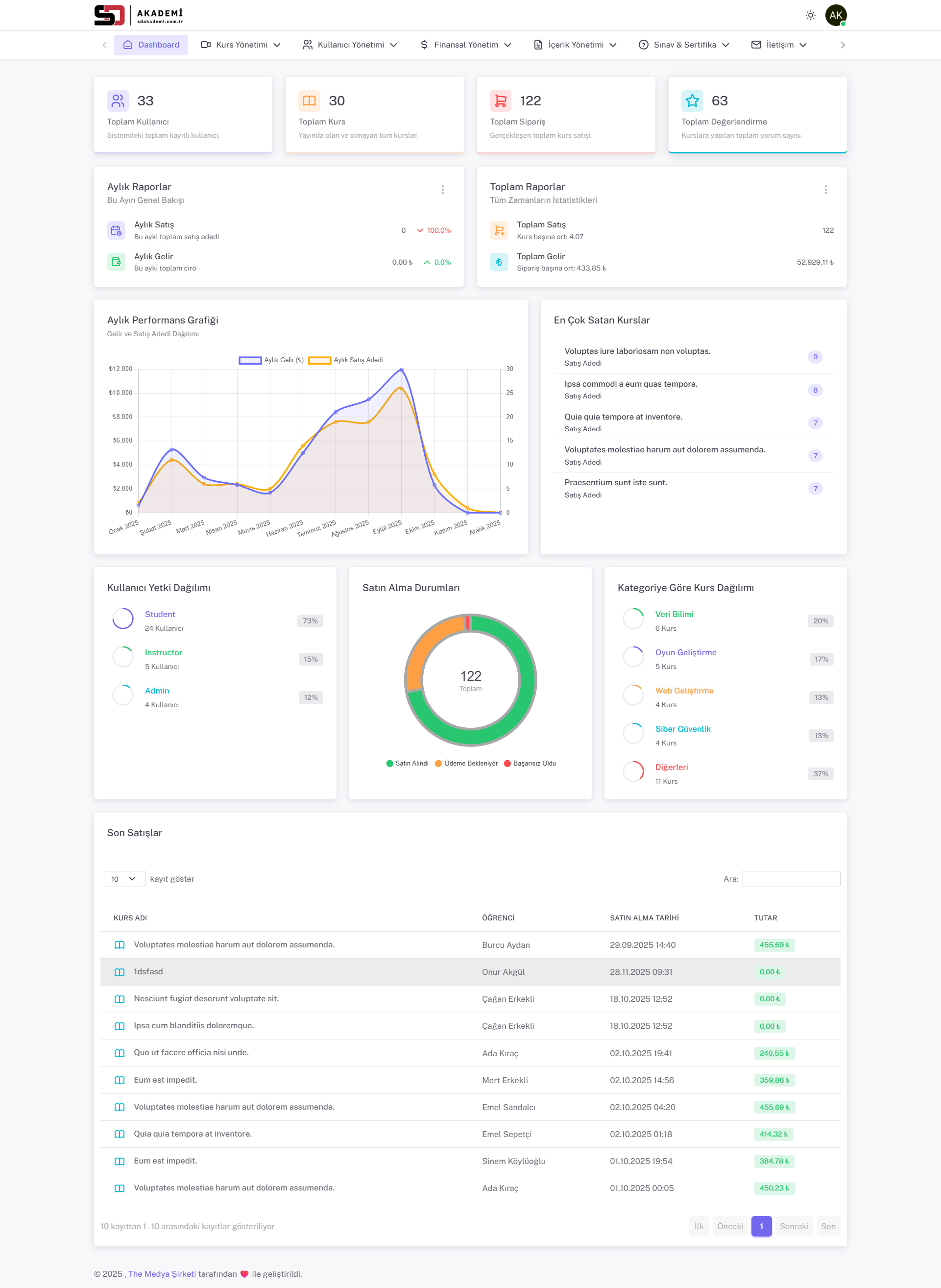This screenshot has width=941, height=1288.
Task: Toggle the Ödeme Bekleniyor legend item
Action: [x=466, y=763]
